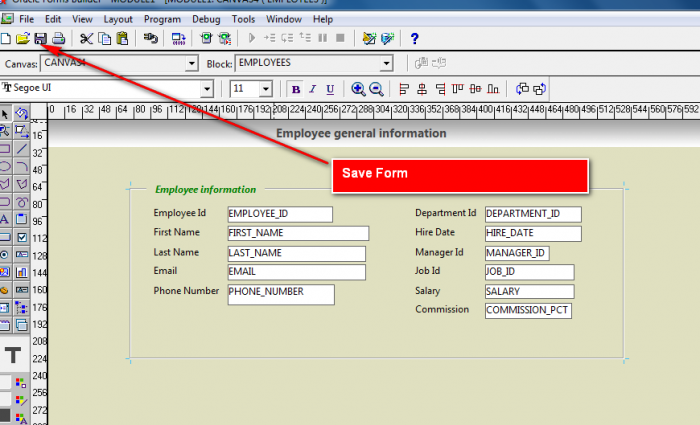Click the Save form icon
This screenshot has height=425, width=700.
click(x=41, y=39)
